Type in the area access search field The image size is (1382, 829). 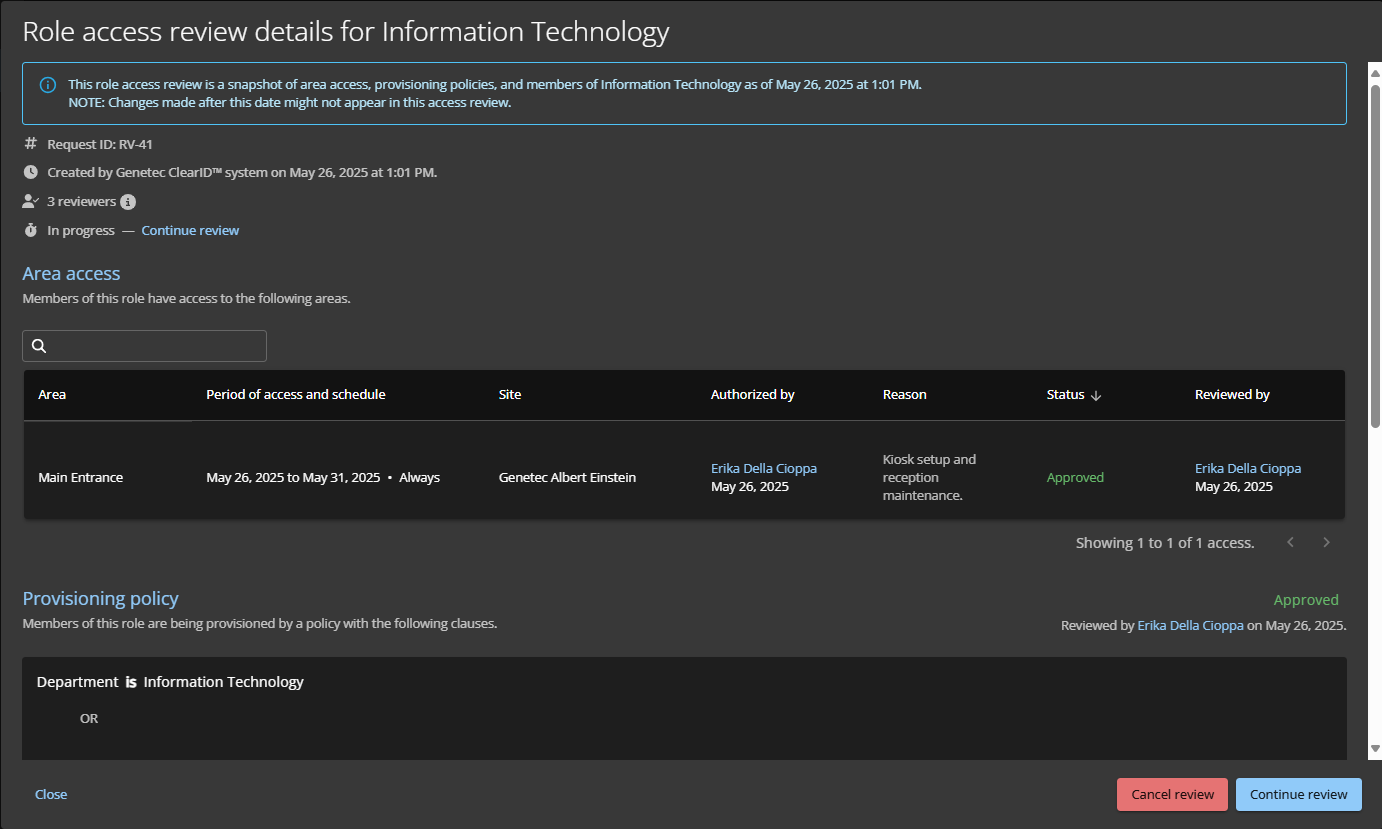click(155, 346)
